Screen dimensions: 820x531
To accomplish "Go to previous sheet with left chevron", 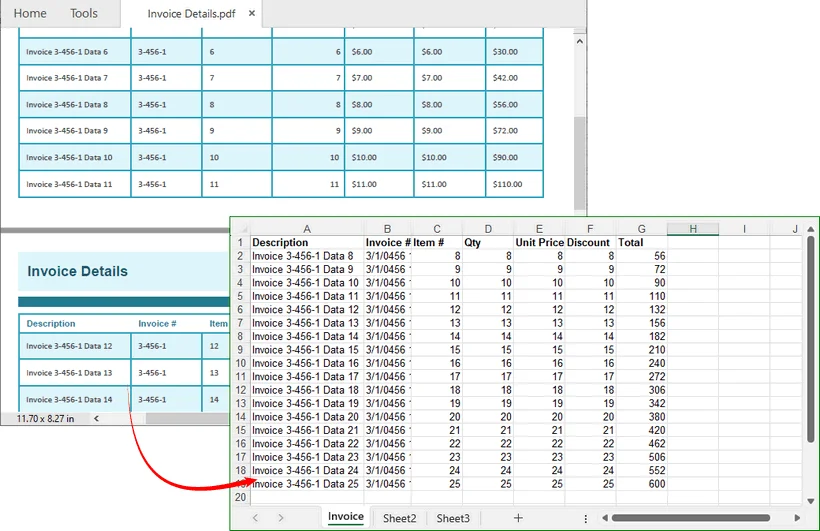I will [x=255, y=517].
